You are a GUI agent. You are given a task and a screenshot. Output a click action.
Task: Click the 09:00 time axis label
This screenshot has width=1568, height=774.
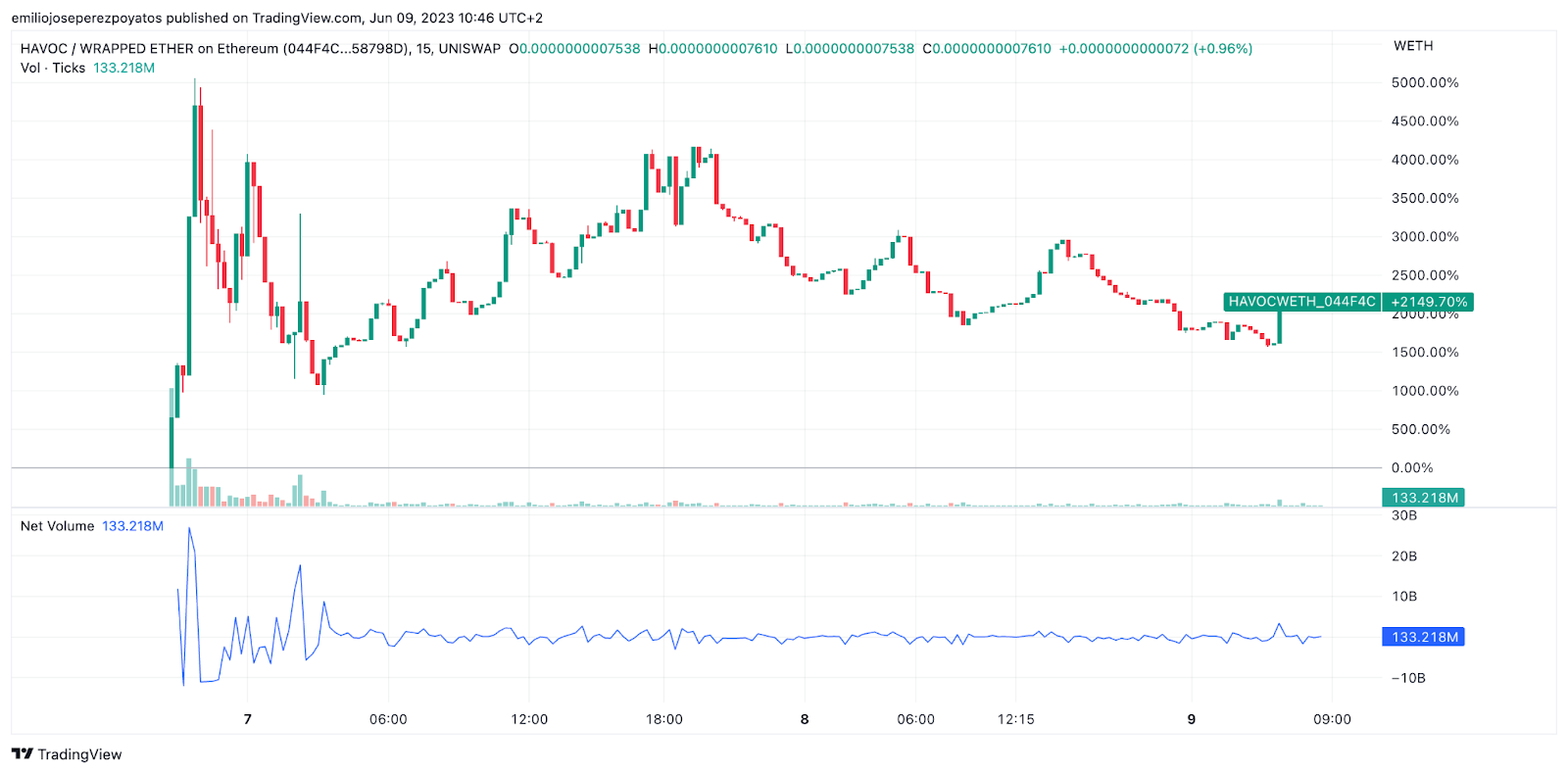pos(1332,719)
